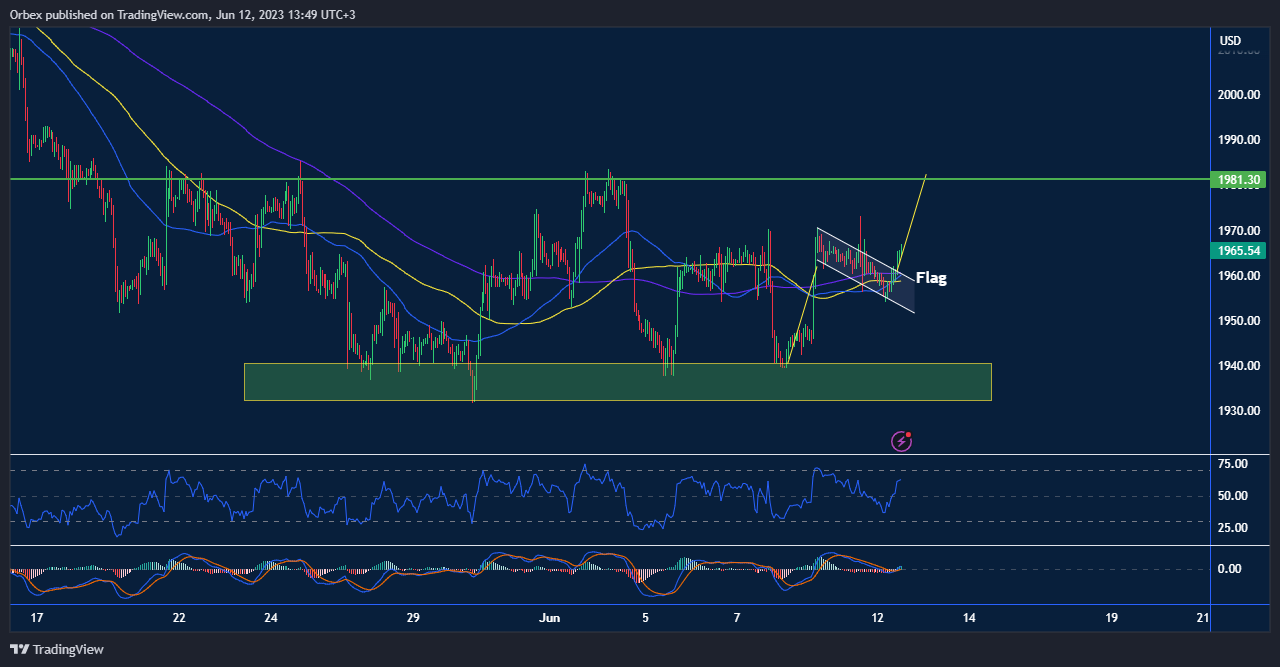Click the purple lightning event icon
This screenshot has width=1280, height=667.
(902, 440)
